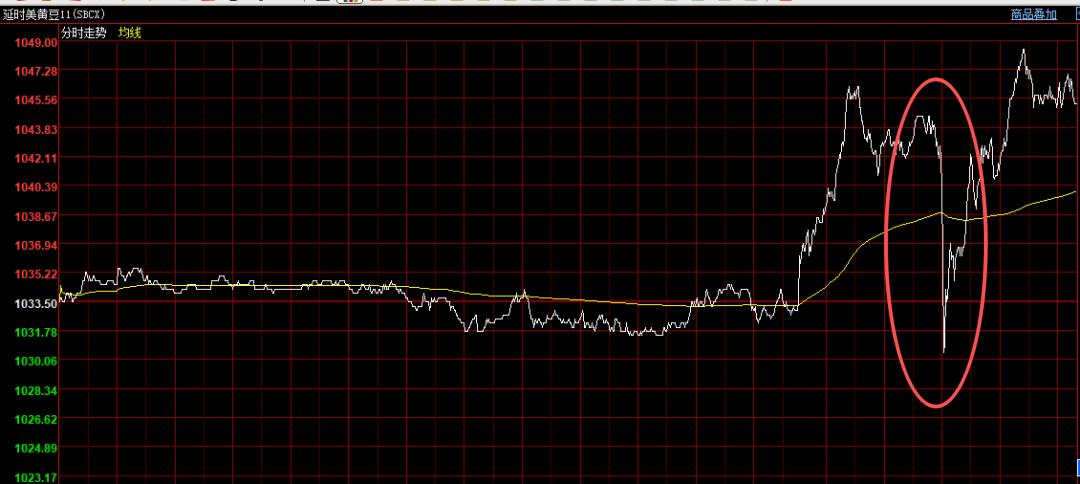The image size is (1080, 484).
Task: Click the yellow average line's right end
Action: pyautogui.click(x=1075, y=191)
